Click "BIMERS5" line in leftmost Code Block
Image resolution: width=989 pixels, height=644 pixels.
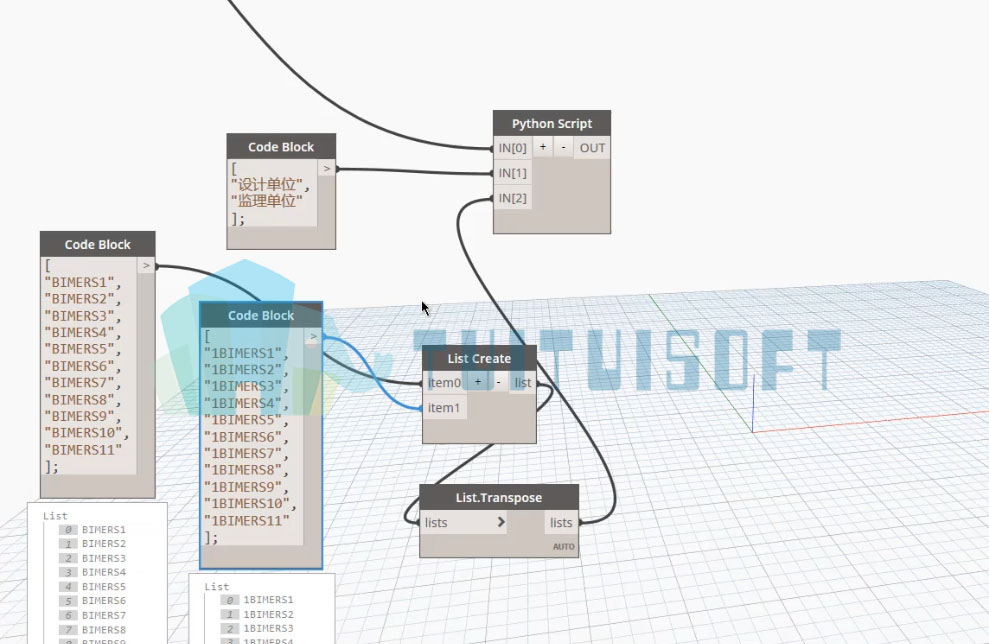click(x=82, y=349)
